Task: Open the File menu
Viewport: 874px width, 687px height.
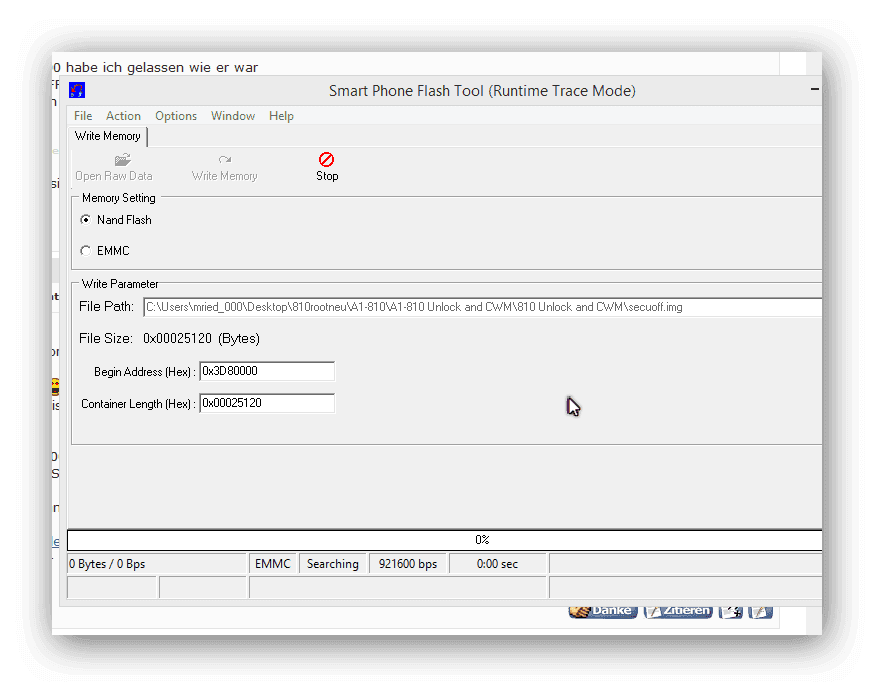Action: [x=83, y=116]
